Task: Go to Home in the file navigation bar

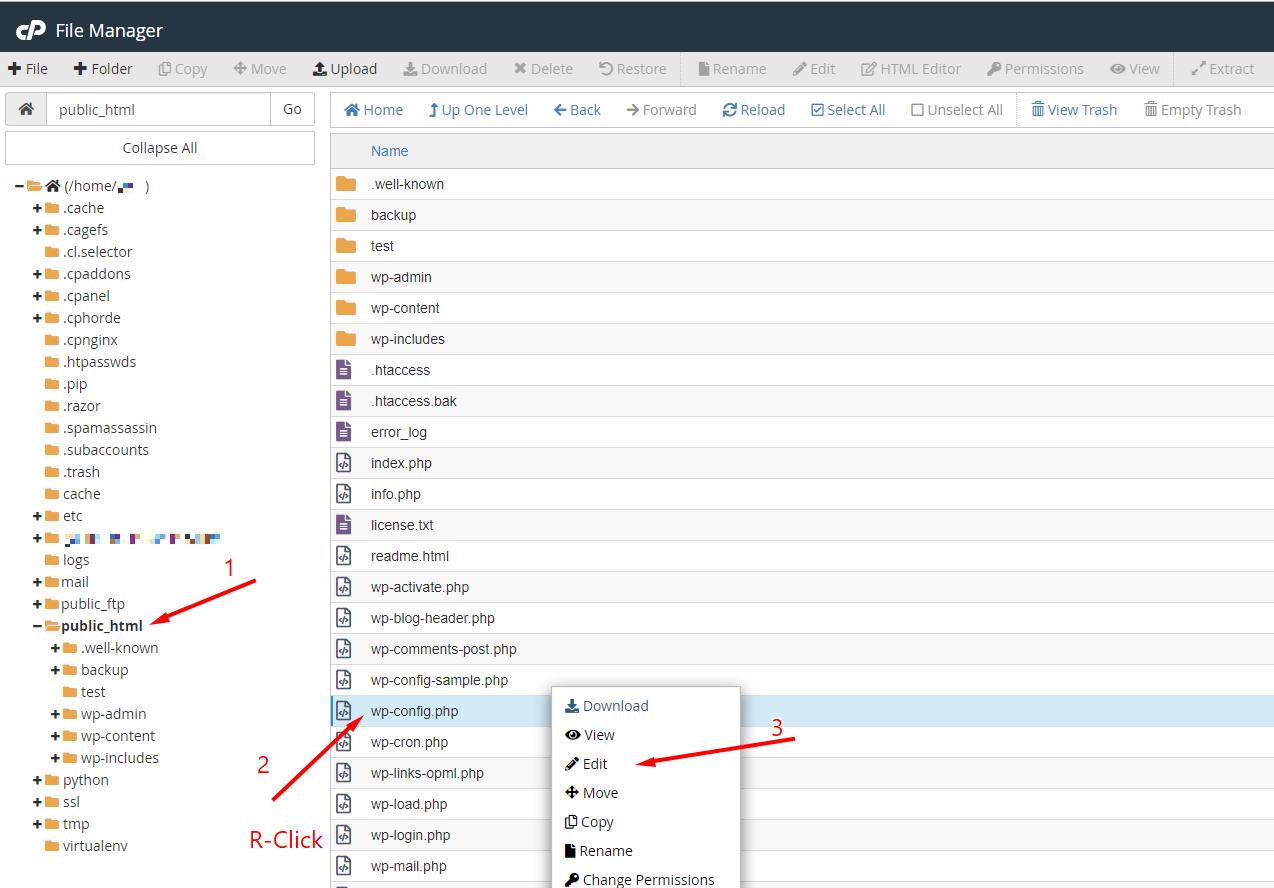Action: (x=374, y=110)
